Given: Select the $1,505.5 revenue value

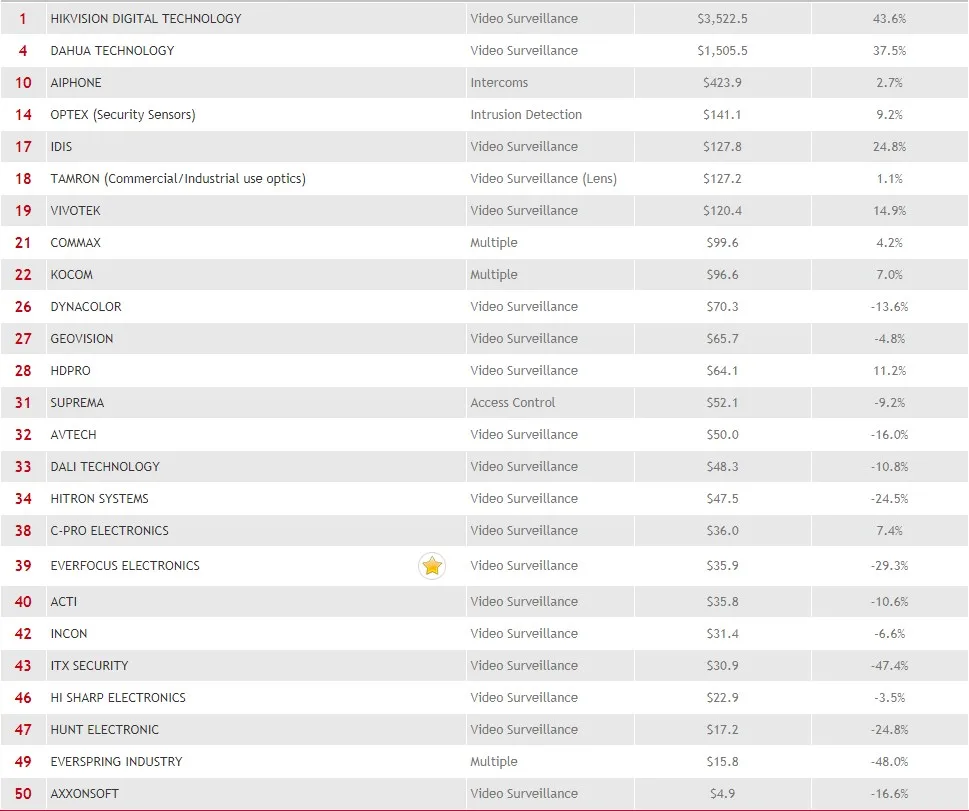Looking at the screenshot, I should pyautogui.click(x=722, y=51).
